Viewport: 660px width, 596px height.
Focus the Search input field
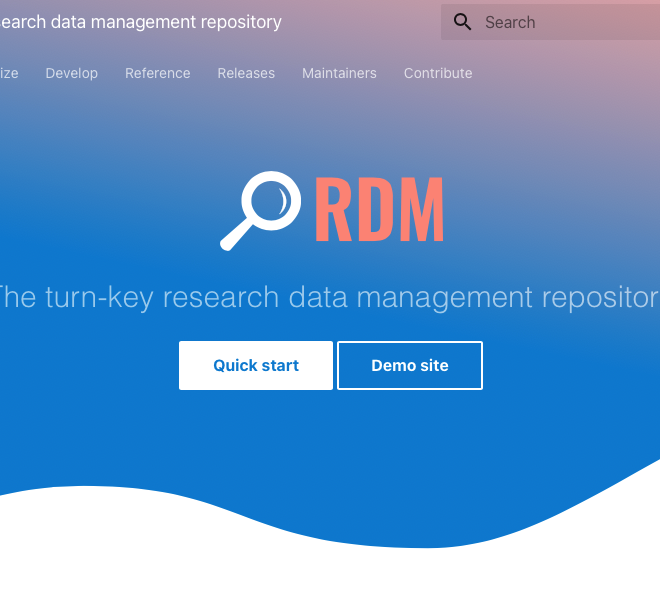click(x=551, y=22)
